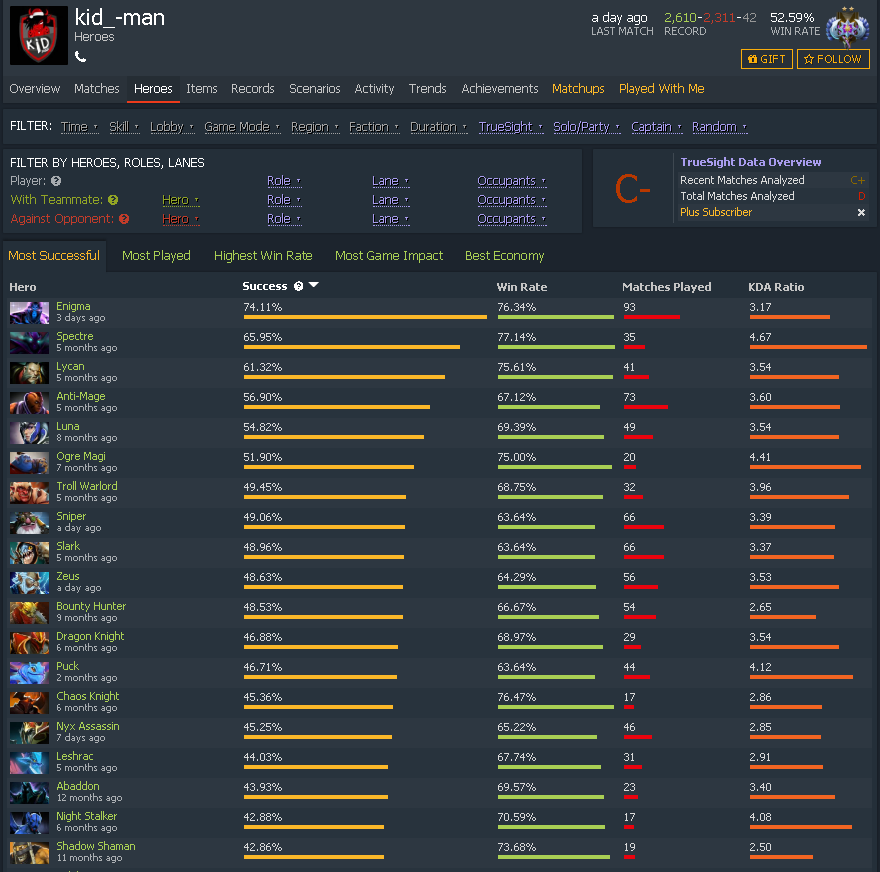Toggle Success column sort arrow
The height and width of the screenshot is (872, 880).
(x=314, y=285)
